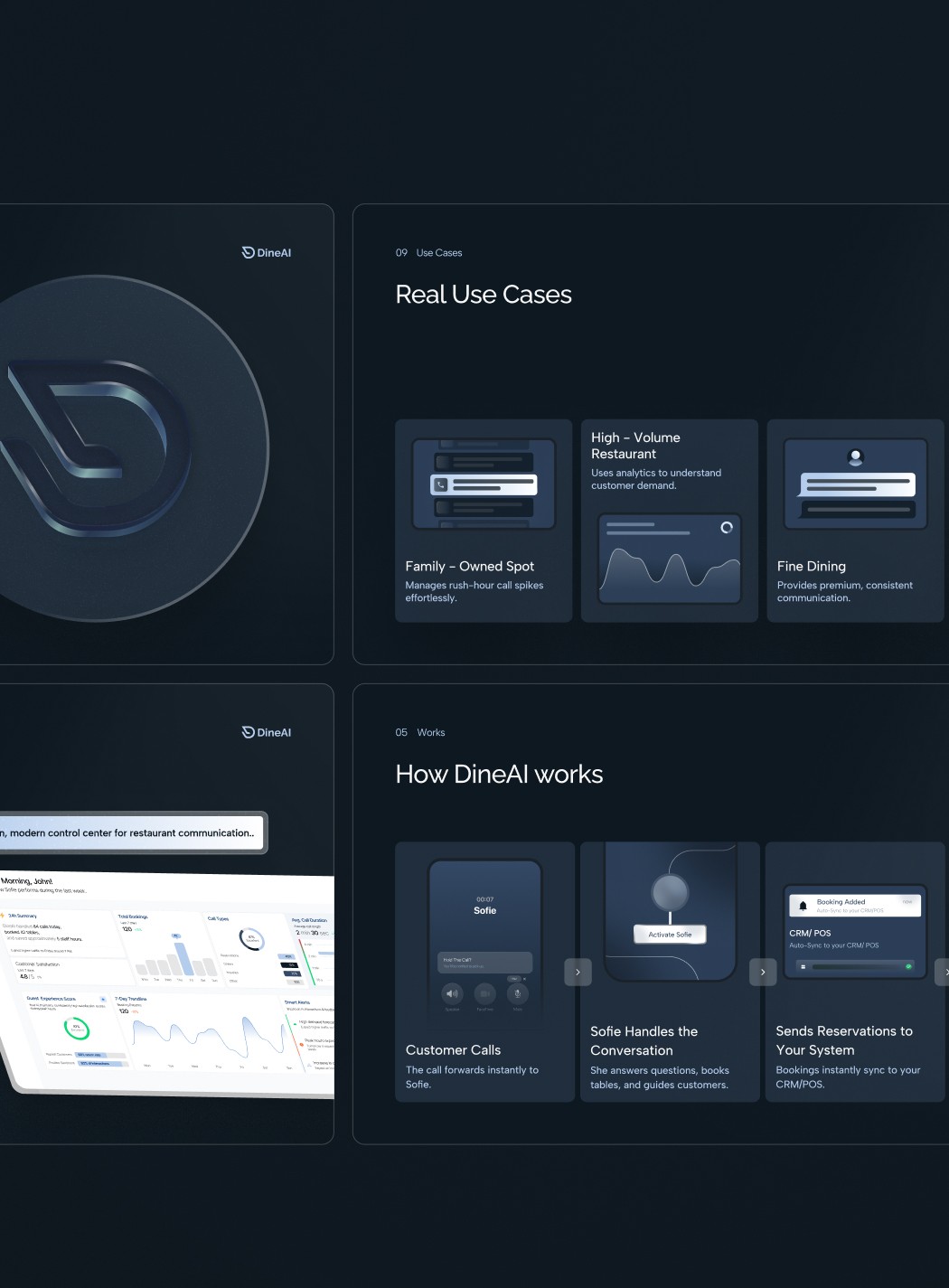
Task: Click the lightning icon beside 24h Summary
Action: point(3,916)
